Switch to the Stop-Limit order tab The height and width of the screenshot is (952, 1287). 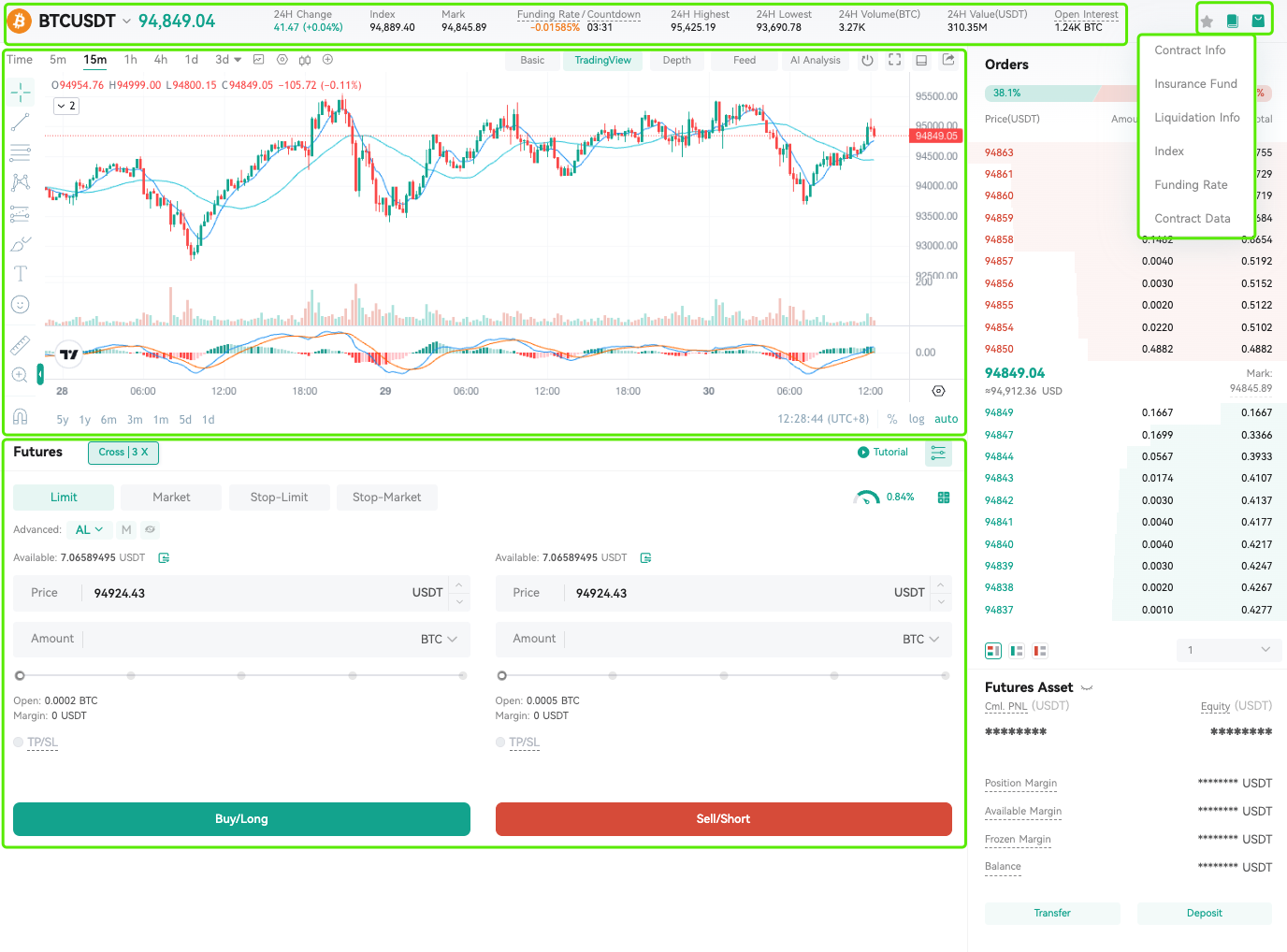pos(279,498)
